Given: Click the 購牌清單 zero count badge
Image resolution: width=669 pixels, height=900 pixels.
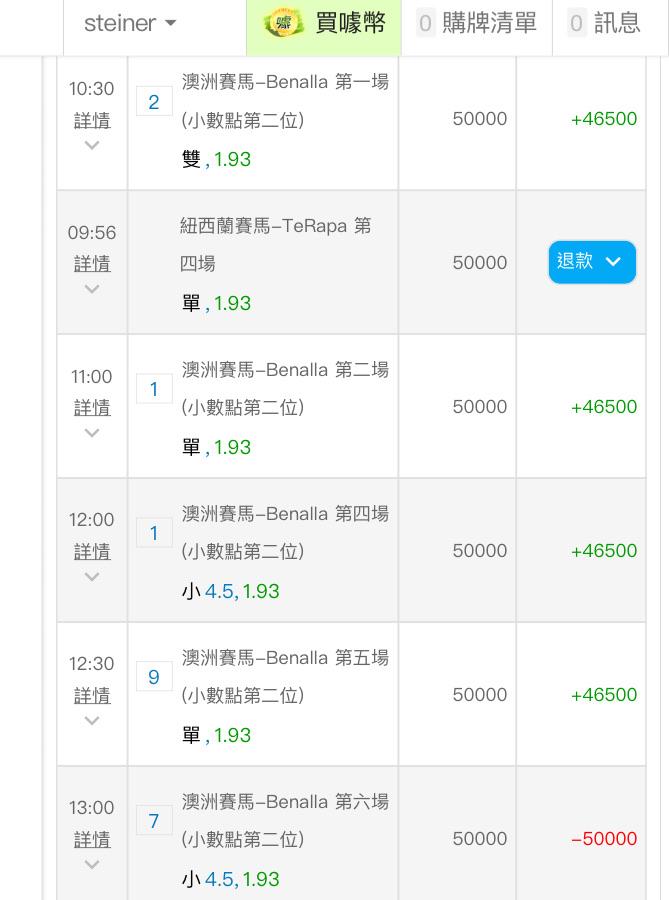Looking at the screenshot, I should point(425,24).
